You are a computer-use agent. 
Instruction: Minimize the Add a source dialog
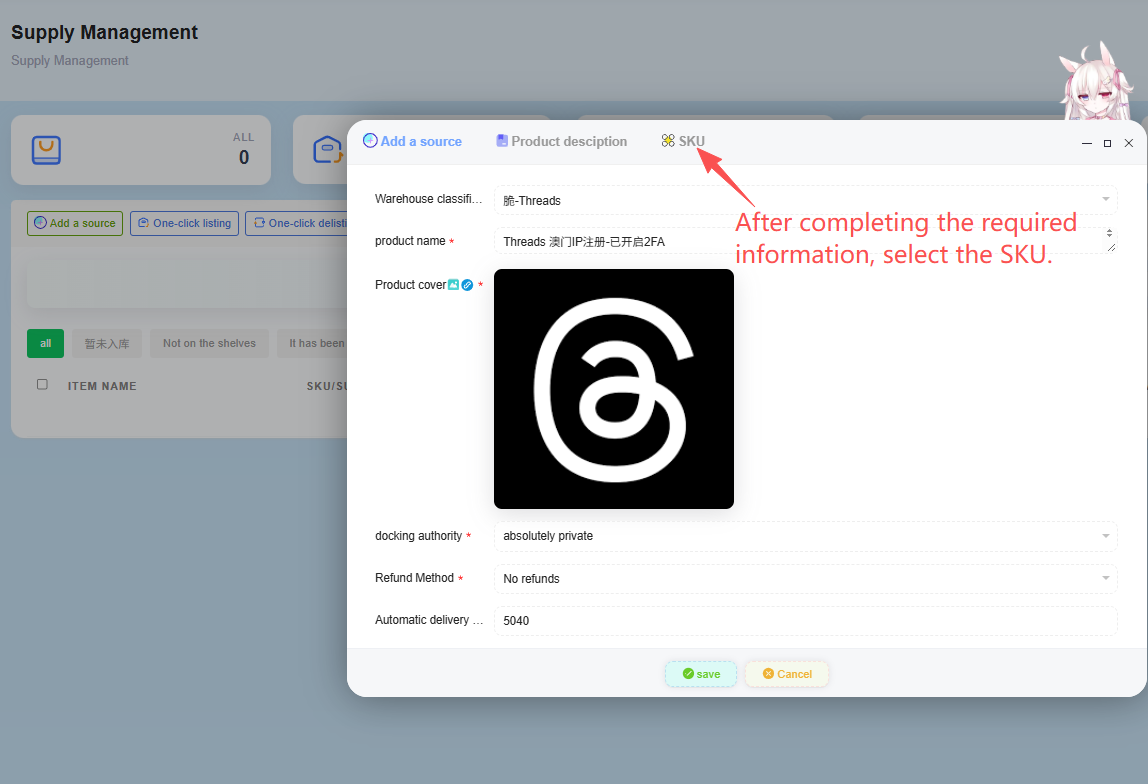1086,143
